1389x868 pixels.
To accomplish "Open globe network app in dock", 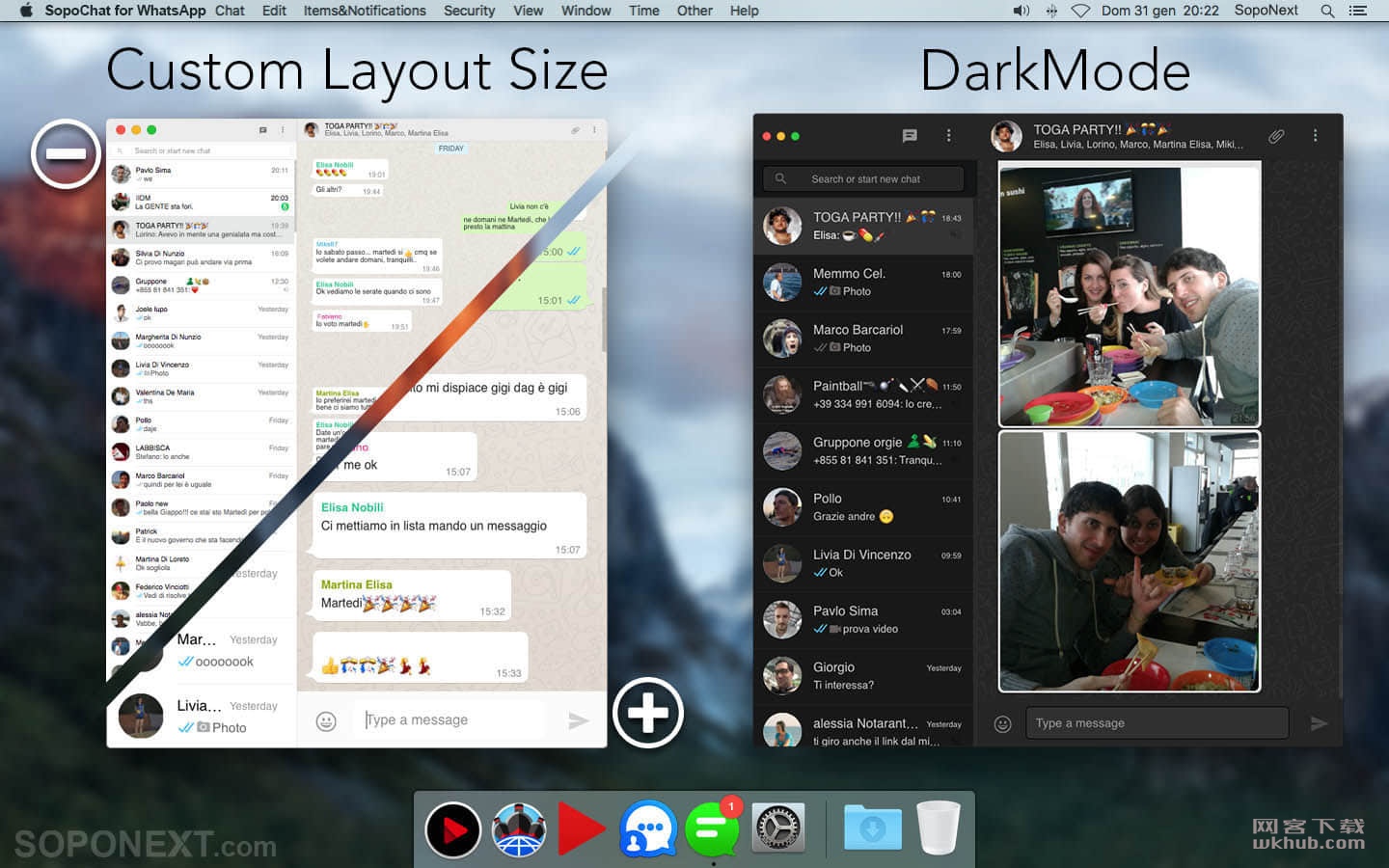I will coord(519,829).
